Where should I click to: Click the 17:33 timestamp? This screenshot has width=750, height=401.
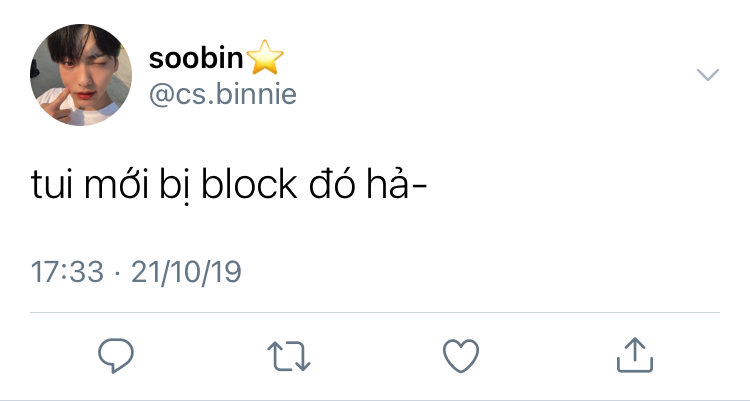point(67,272)
